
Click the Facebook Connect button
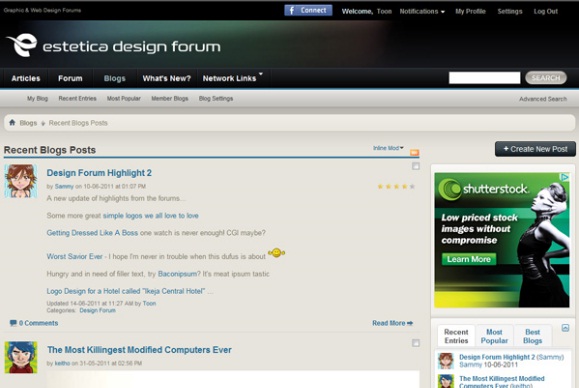(x=308, y=10)
